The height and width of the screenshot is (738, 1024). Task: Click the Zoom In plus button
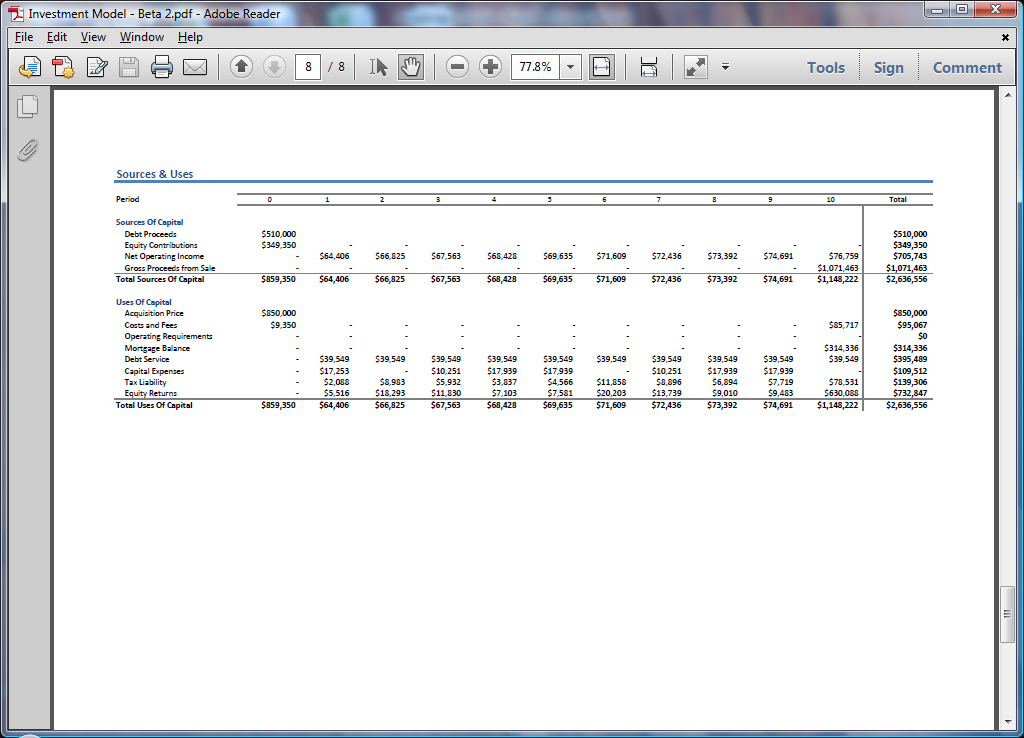click(x=490, y=67)
